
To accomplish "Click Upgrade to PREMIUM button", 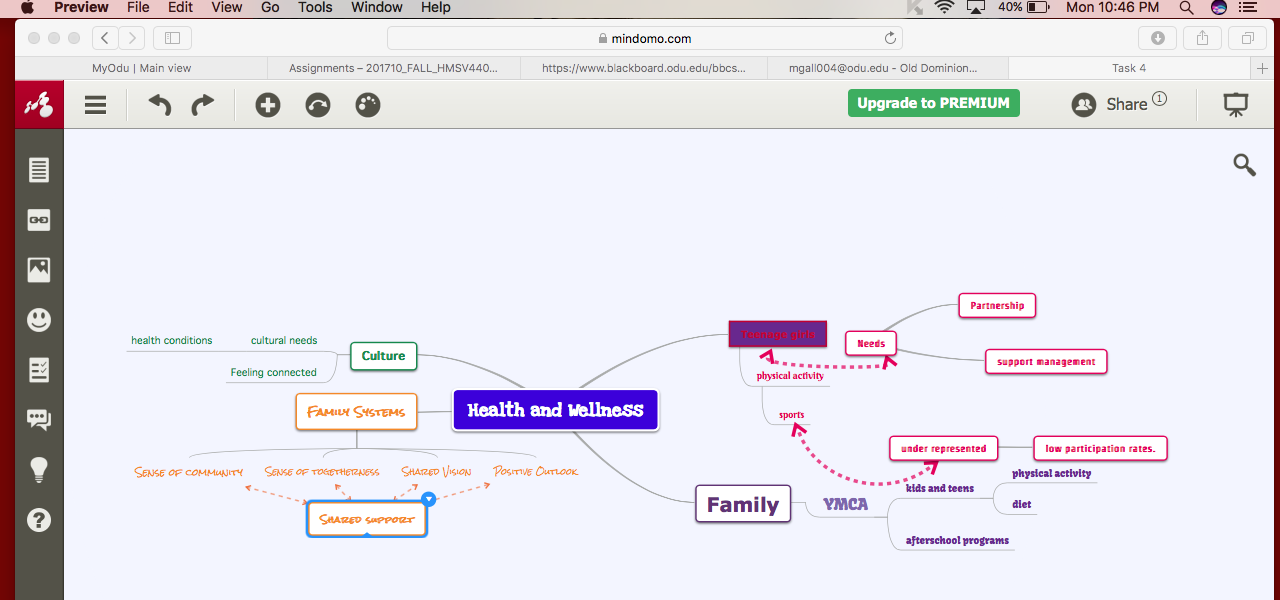I will [933, 103].
